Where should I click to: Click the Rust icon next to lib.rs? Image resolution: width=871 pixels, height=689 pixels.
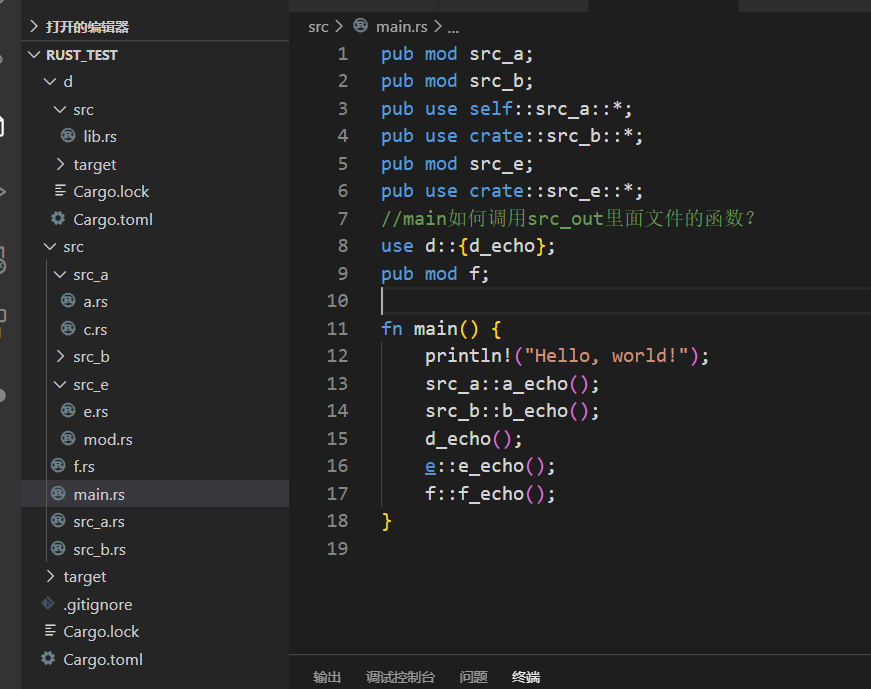pyautogui.click(x=67, y=136)
